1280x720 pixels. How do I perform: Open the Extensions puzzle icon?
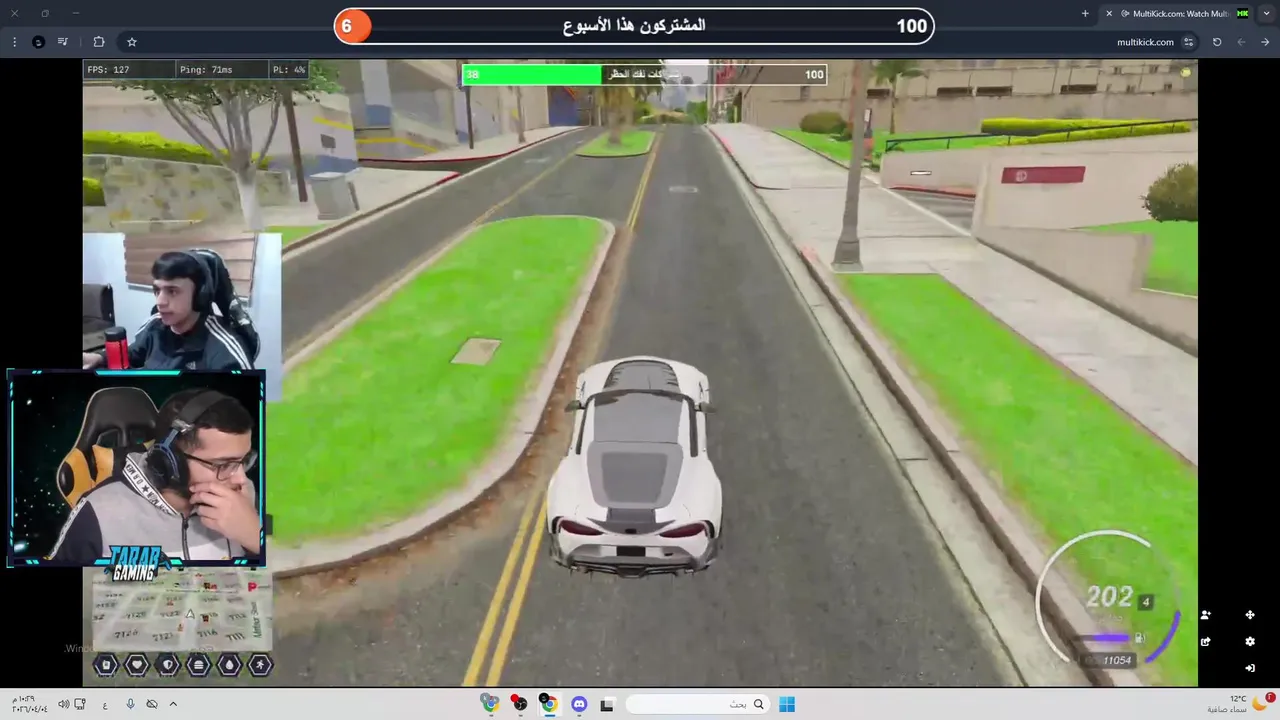(99, 42)
